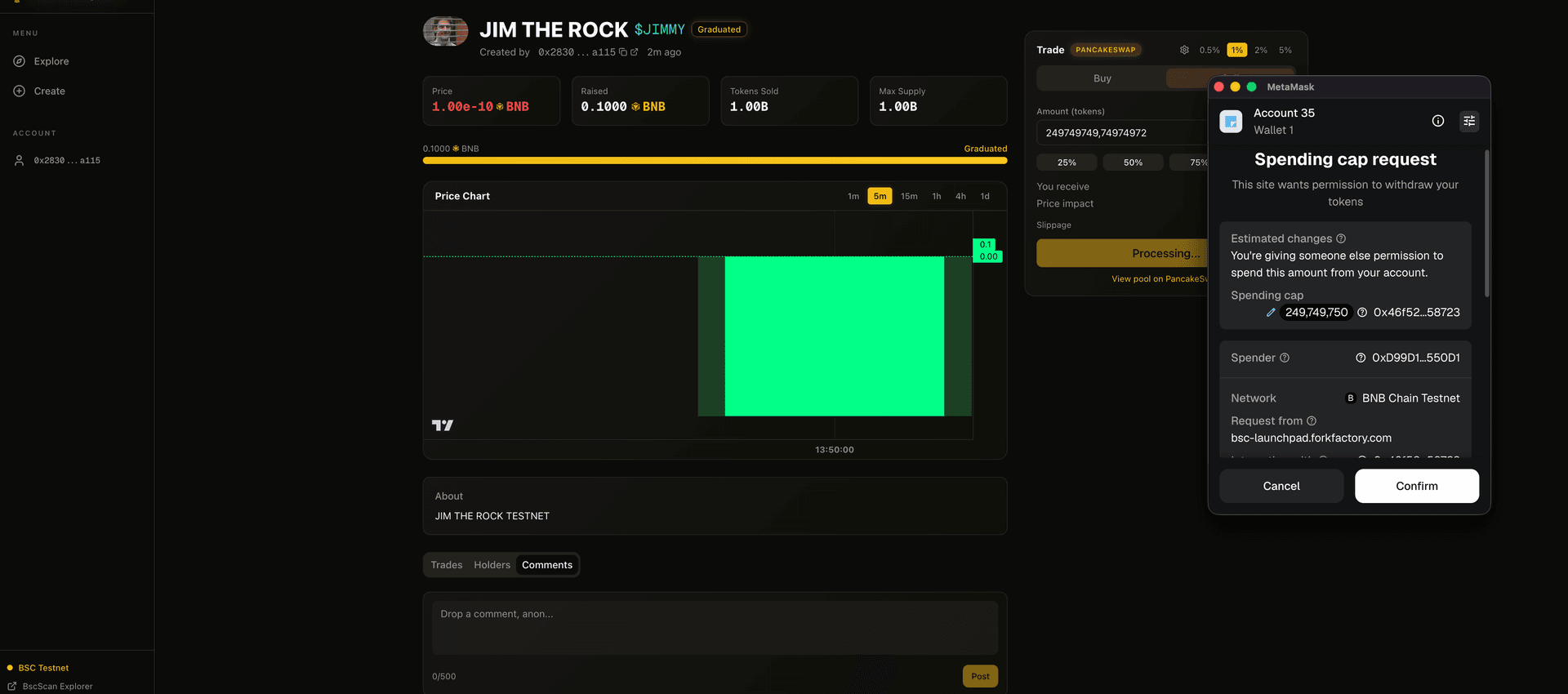This screenshot has width=1568, height=694.
Task: Open Explore in the sidebar menu
Action: [x=51, y=61]
